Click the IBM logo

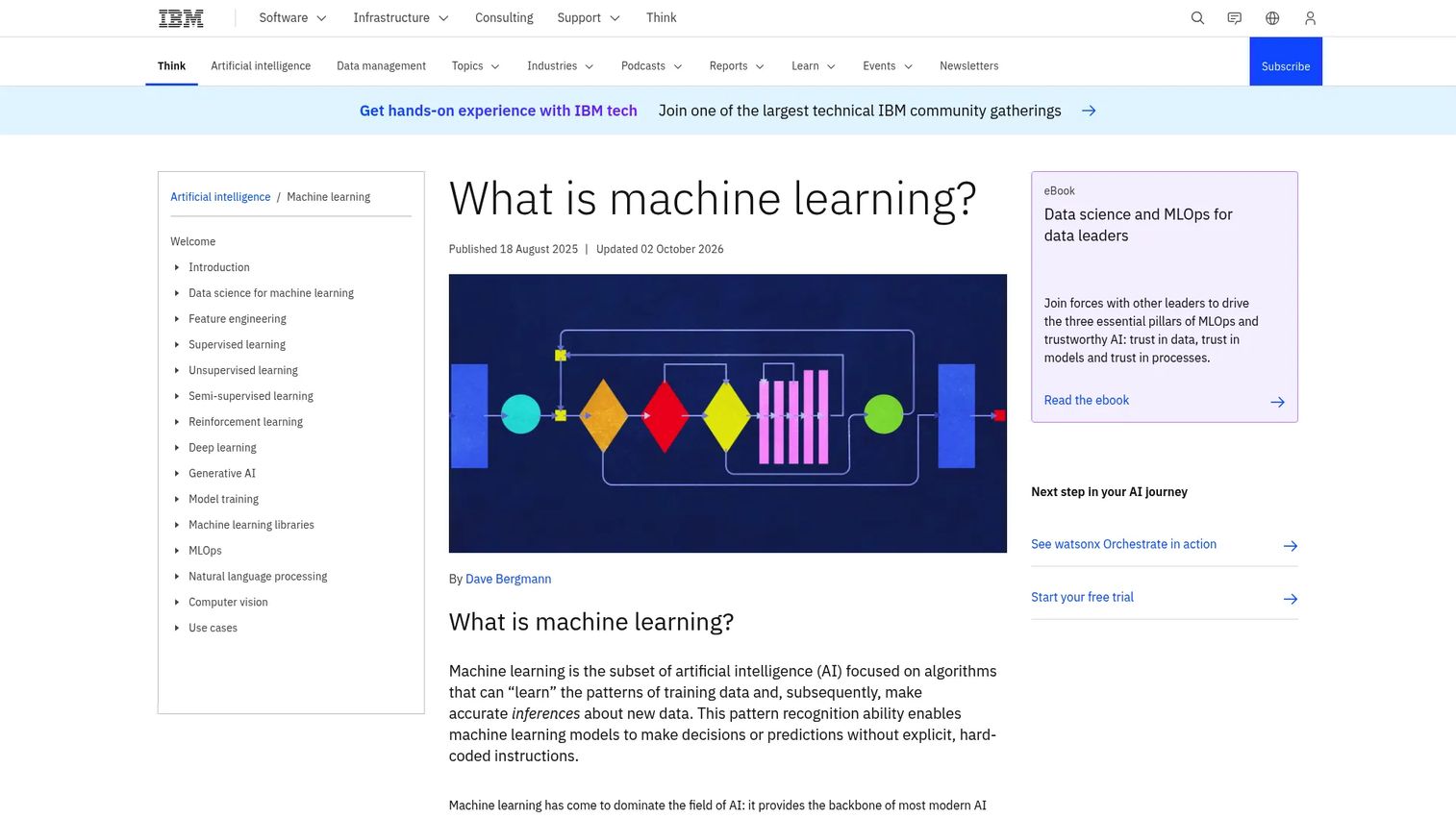coord(181,17)
